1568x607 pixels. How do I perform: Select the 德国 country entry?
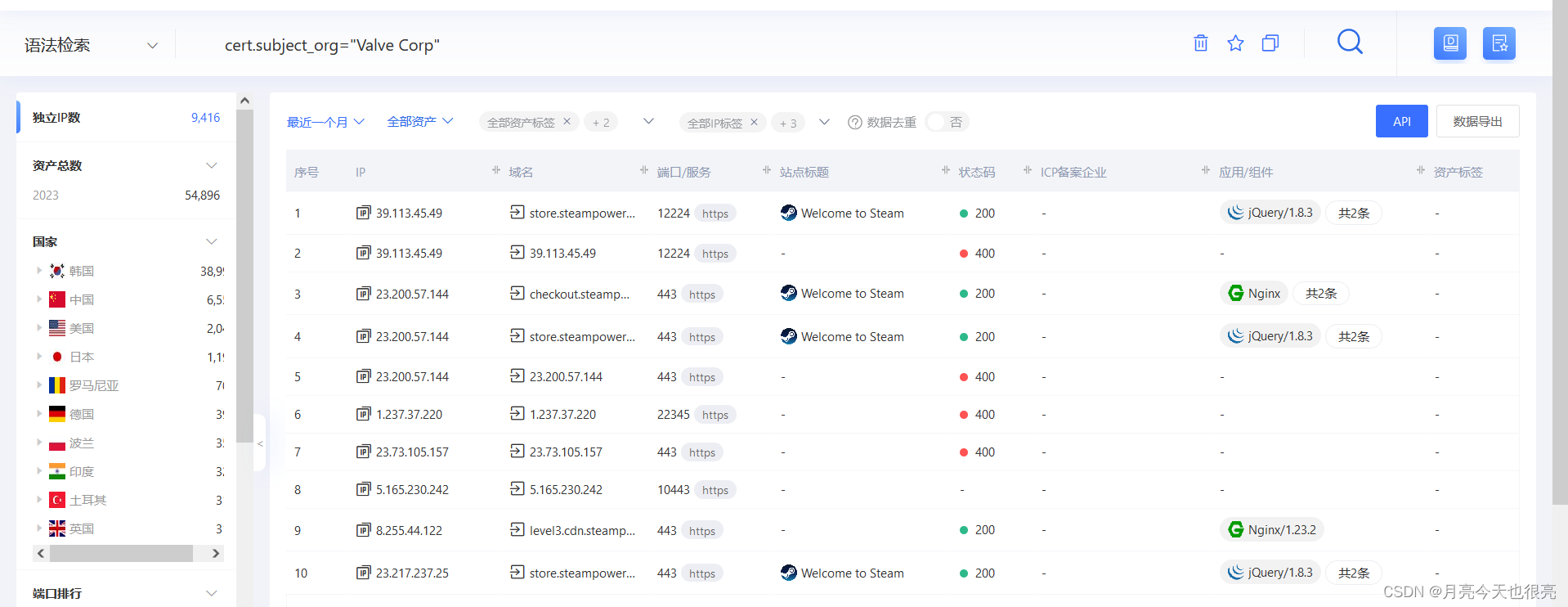click(x=82, y=414)
